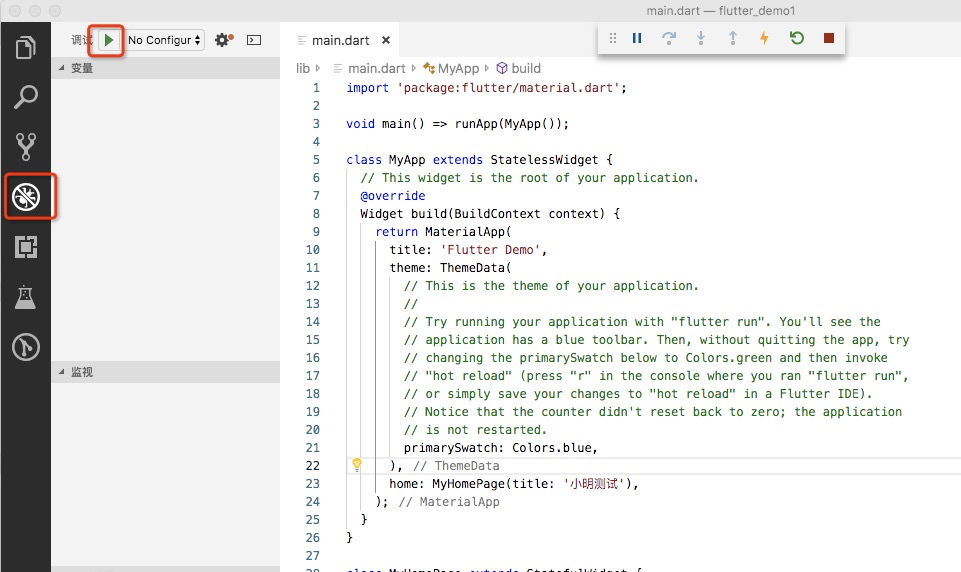Open launch.json with the gear icon
The image size is (961, 572).
coord(224,40)
